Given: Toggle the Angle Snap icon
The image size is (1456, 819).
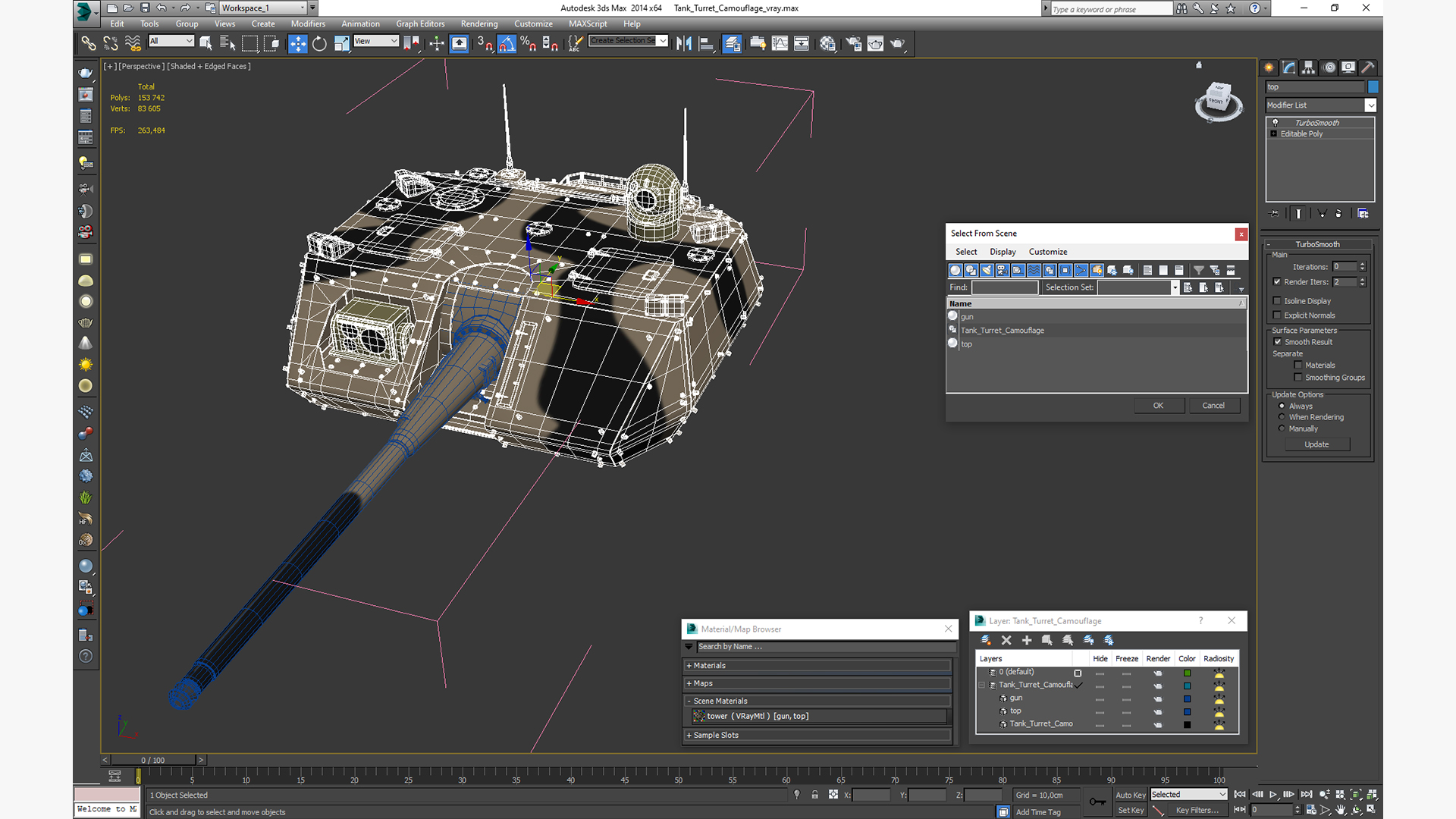Looking at the screenshot, I should (507, 43).
